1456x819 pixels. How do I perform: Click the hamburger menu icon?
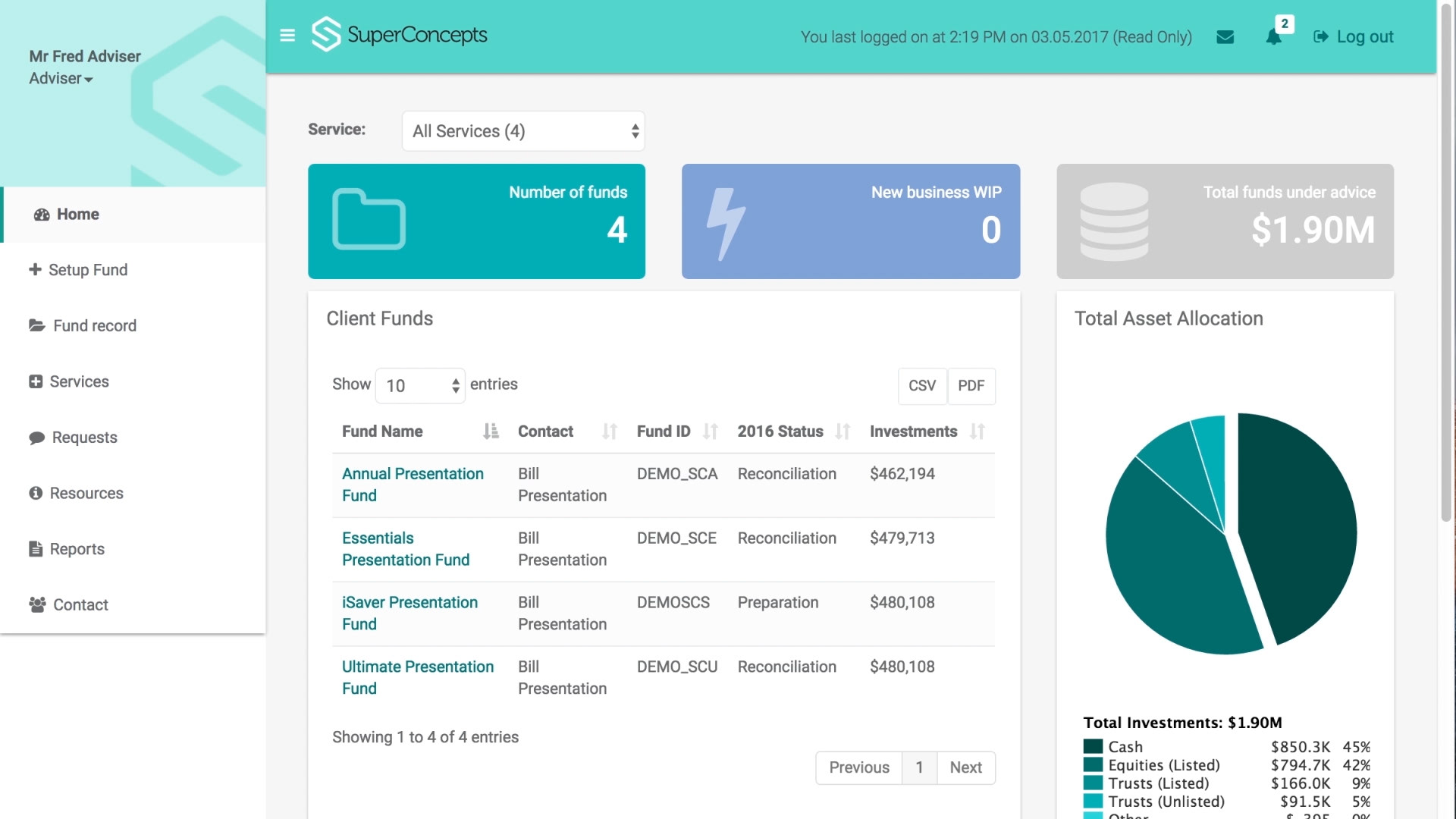point(287,36)
